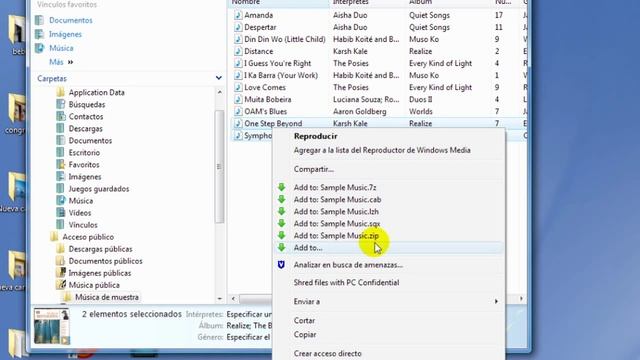
Task: Click the Intérpretes column header
Action: 350,2
